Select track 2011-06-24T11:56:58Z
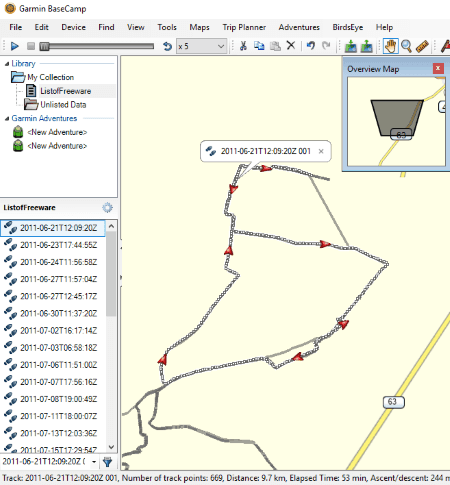 pyautogui.click(x=53, y=262)
